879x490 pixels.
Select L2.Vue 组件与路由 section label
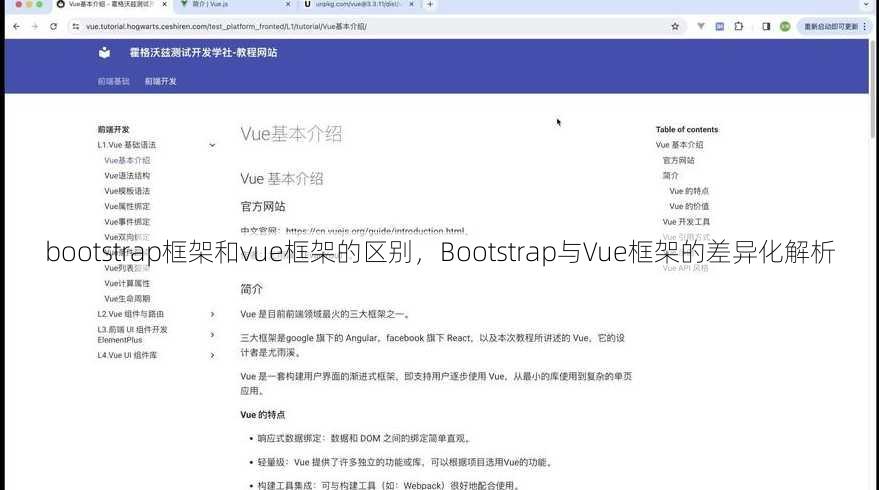[x=131, y=315]
